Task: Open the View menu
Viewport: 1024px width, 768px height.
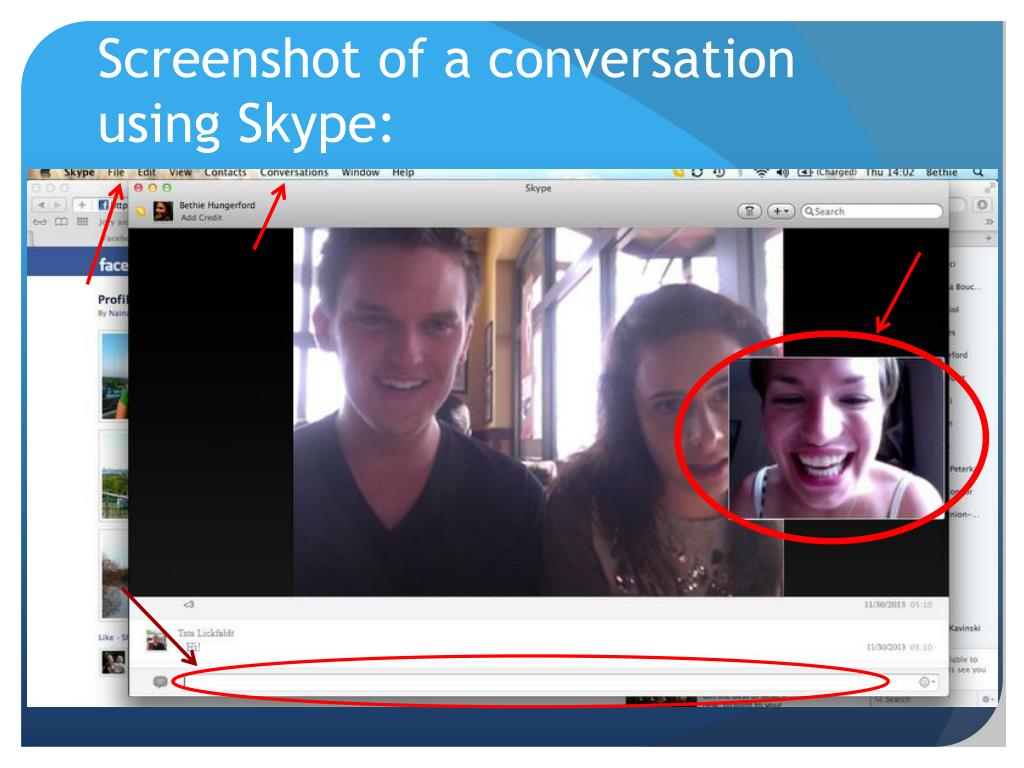Action: pos(180,172)
